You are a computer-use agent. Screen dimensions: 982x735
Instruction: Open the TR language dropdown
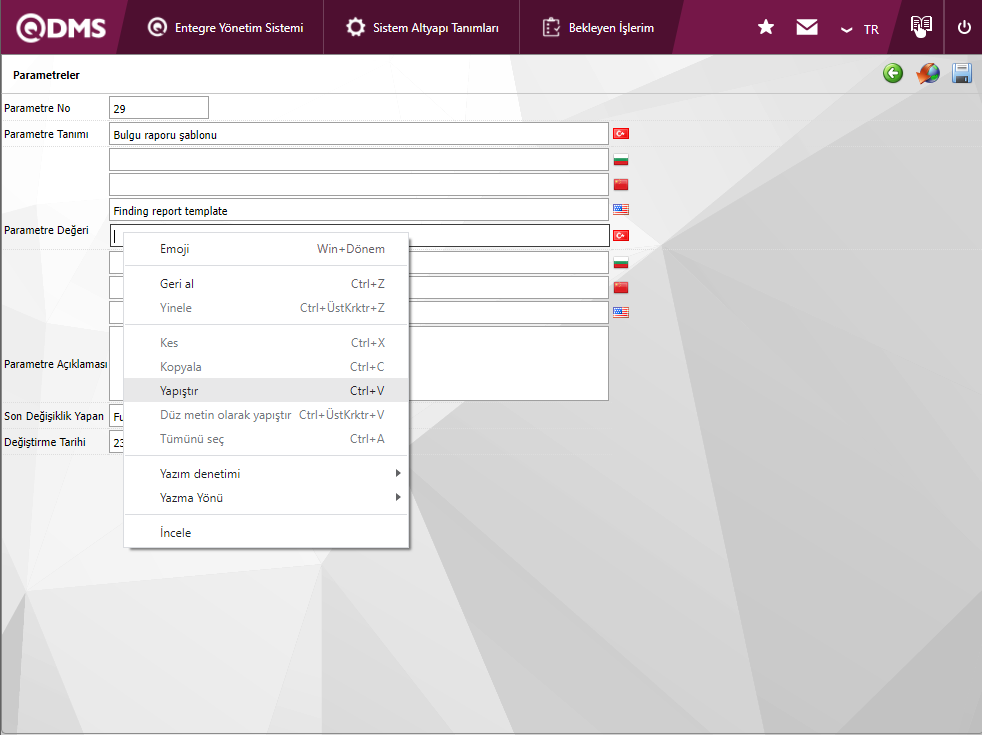pos(860,29)
